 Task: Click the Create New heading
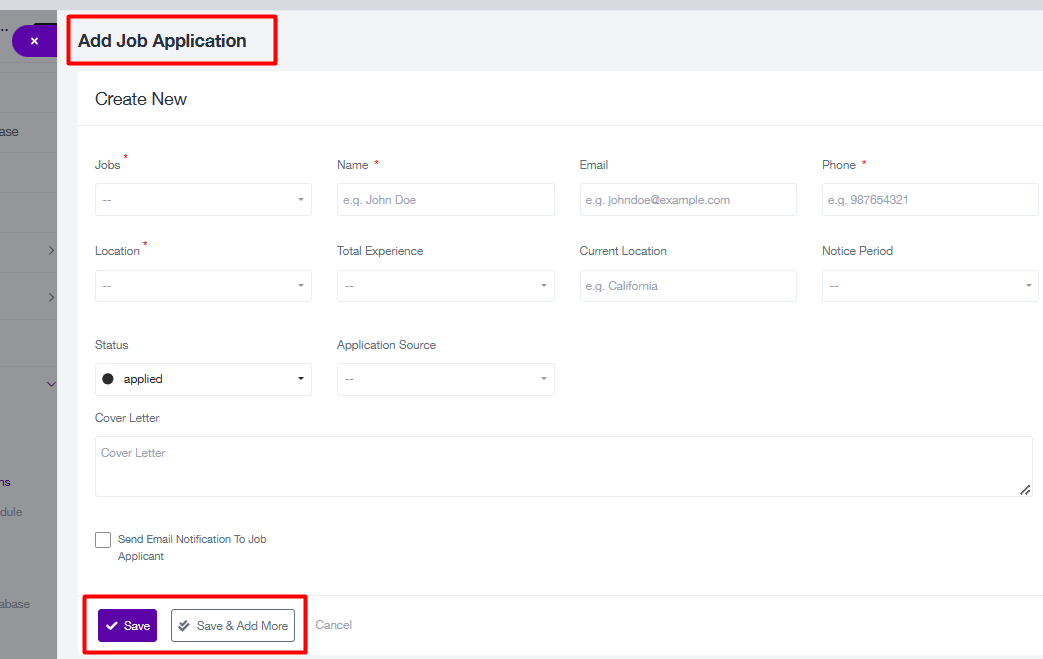pyautogui.click(x=141, y=99)
